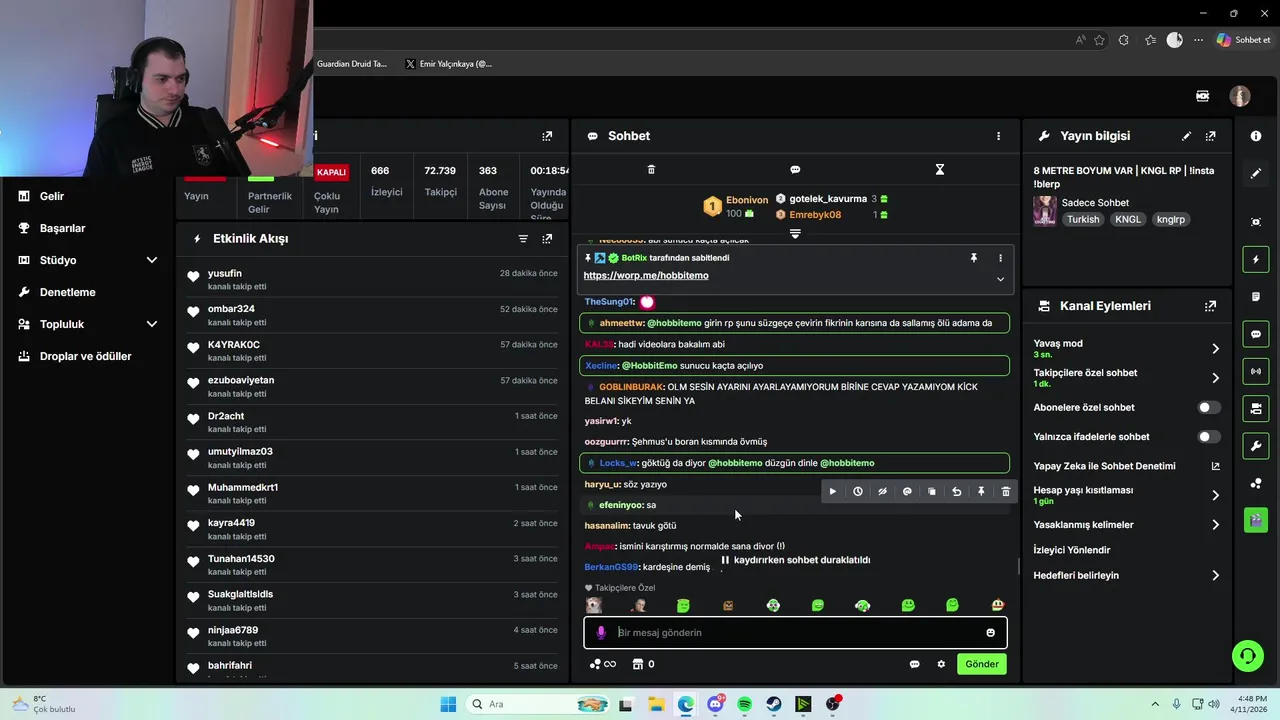
Task: Pop out the Yayın bilgisi panel
Action: (1211, 136)
